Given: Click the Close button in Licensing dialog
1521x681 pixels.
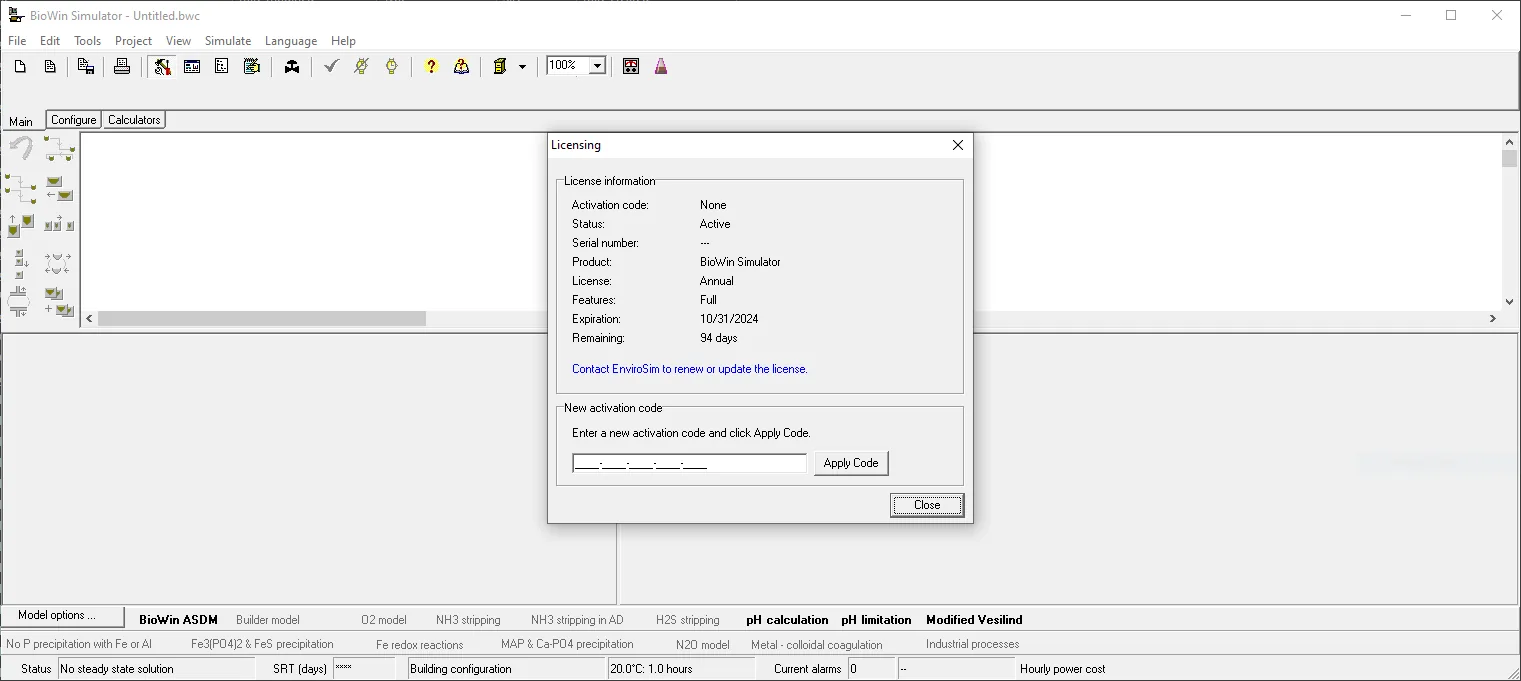Looking at the screenshot, I should click(x=927, y=505).
